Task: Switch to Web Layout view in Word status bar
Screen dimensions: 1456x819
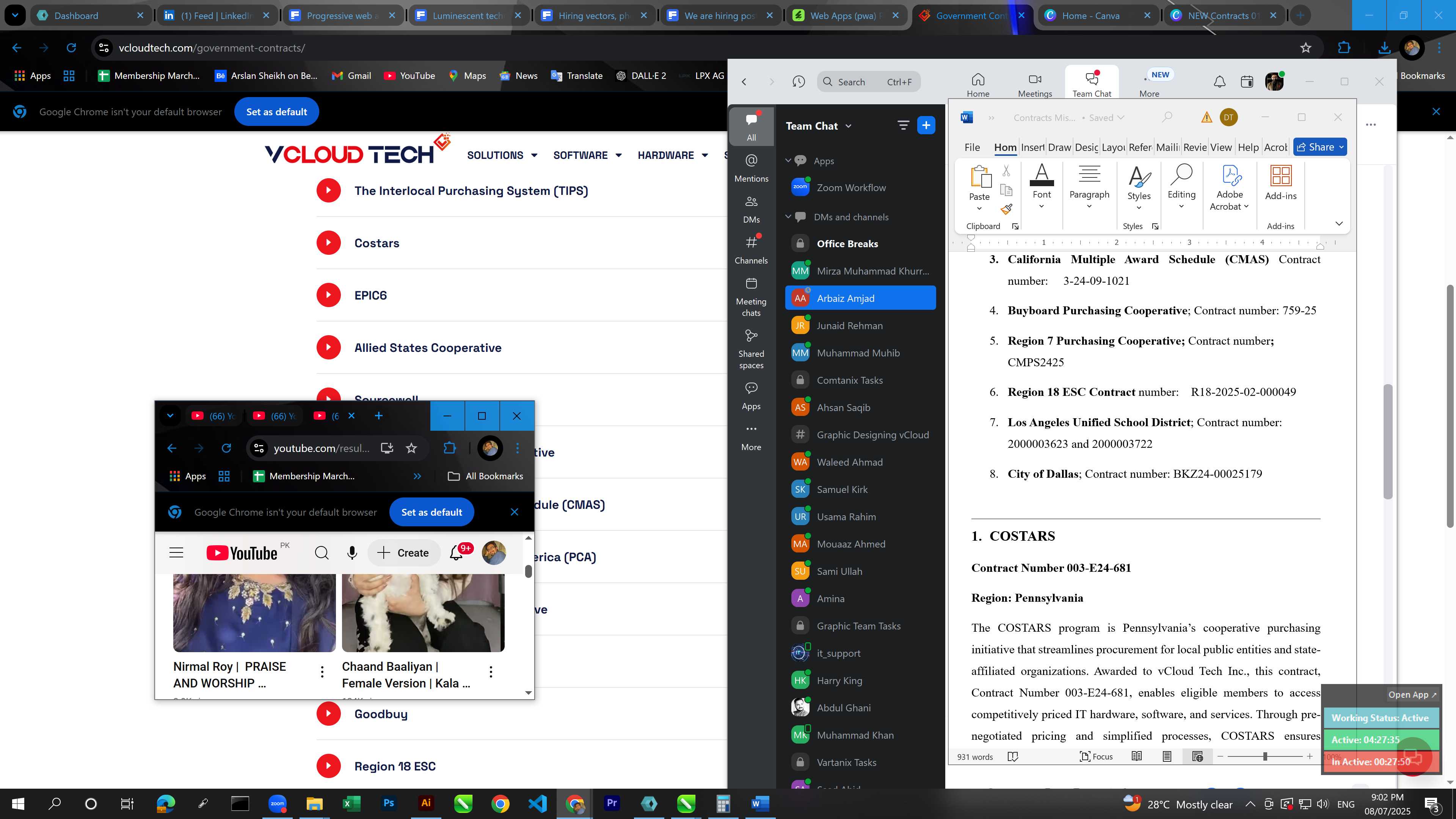Action: coord(1197,756)
